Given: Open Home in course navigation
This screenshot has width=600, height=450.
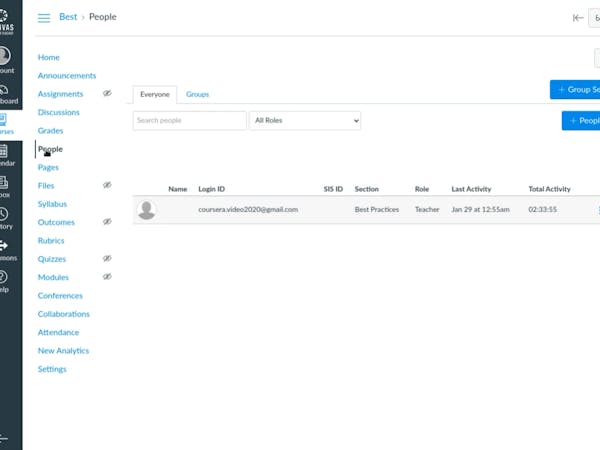Looking at the screenshot, I should tap(49, 57).
